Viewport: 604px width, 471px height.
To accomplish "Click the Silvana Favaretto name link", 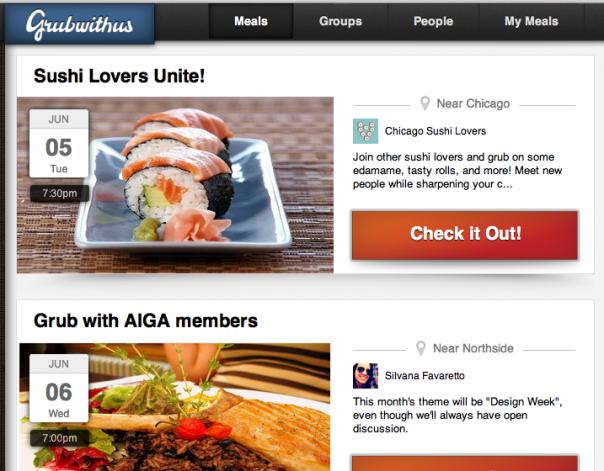I will [x=424, y=376].
